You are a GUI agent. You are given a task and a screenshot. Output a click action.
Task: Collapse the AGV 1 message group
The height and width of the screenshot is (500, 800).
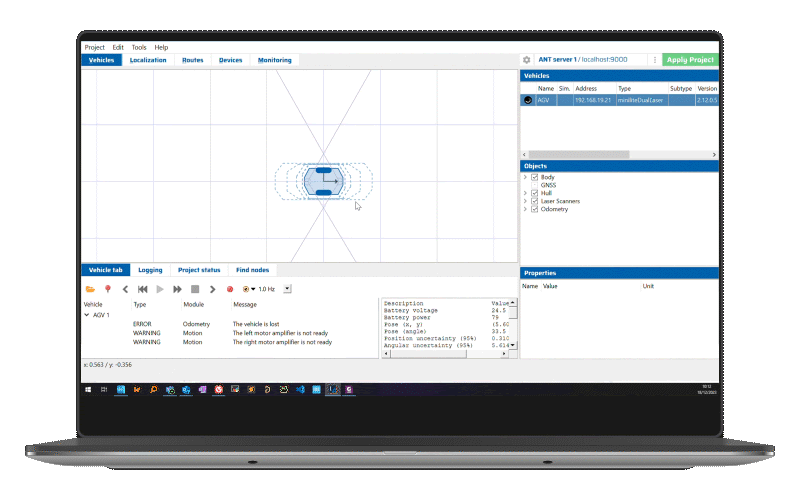click(x=87, y=315)
